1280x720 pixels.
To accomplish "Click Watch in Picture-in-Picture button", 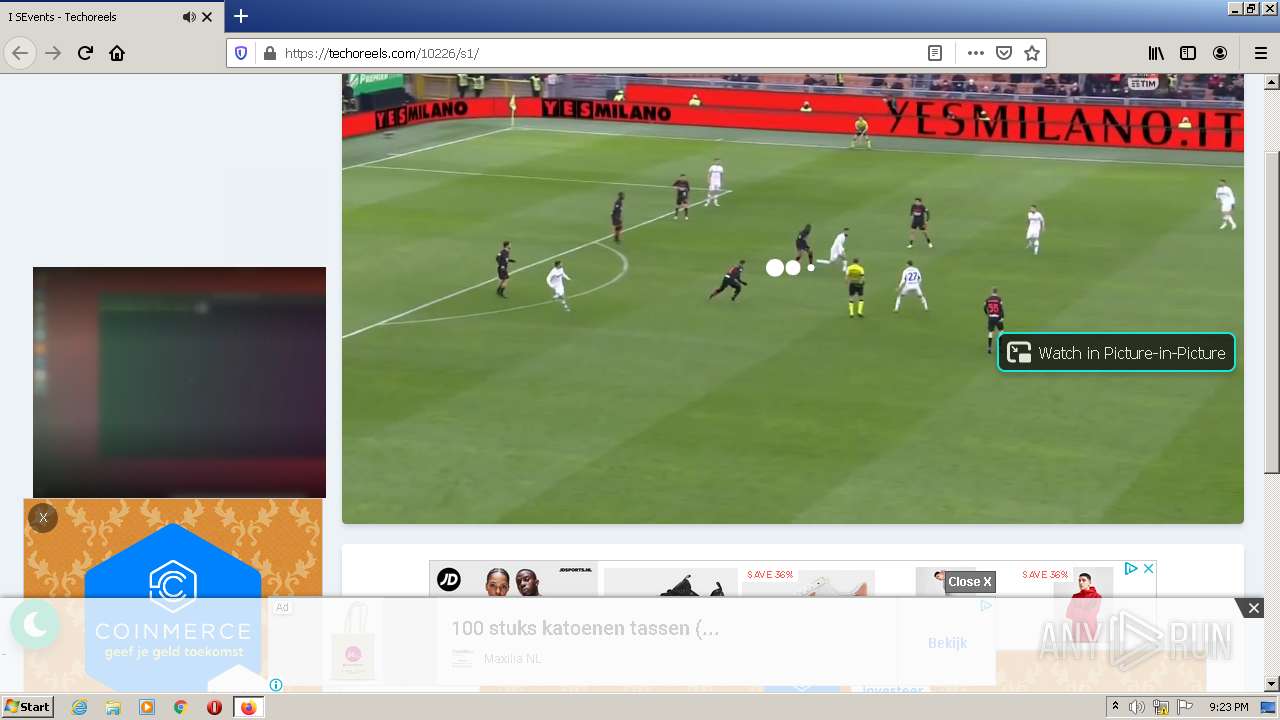I will pyautogui.click(x=1116, y=352).
